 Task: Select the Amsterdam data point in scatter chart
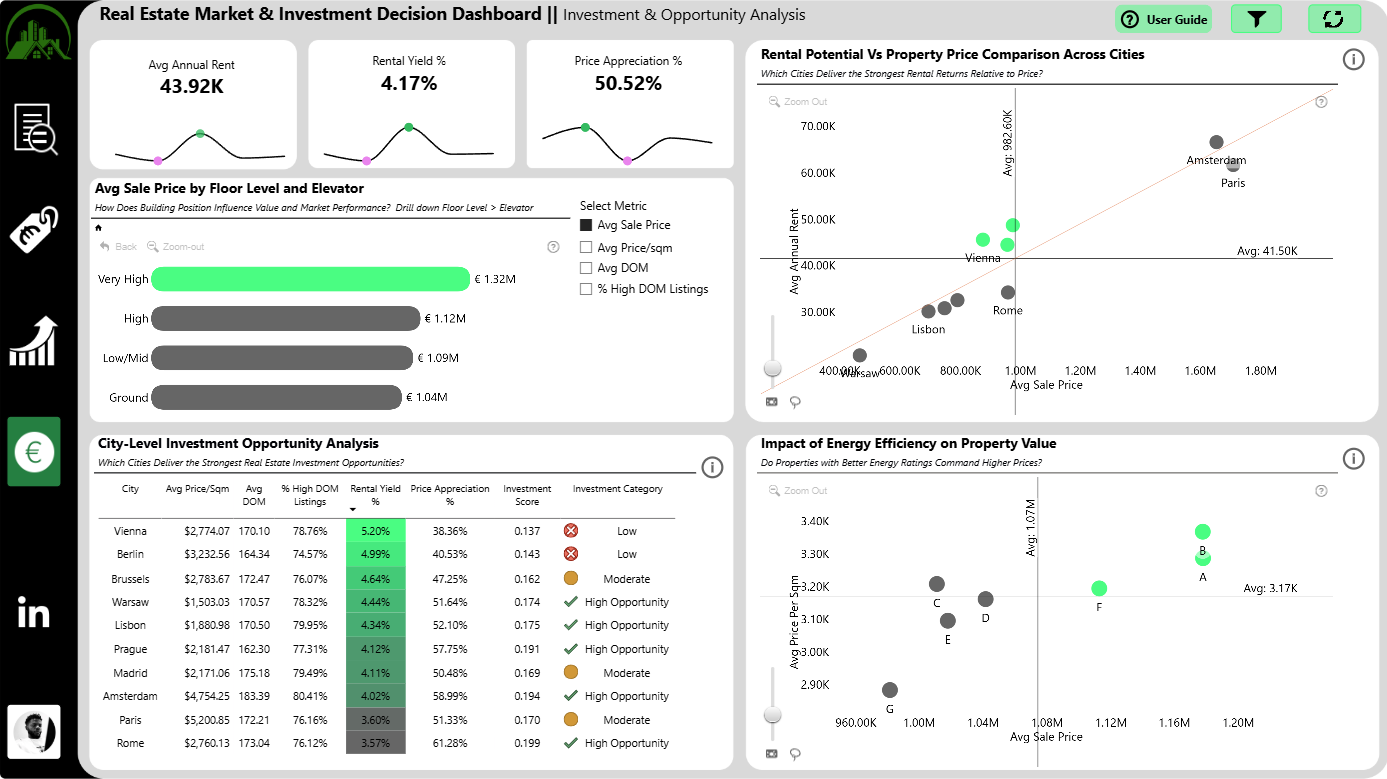click(1216, 142)
